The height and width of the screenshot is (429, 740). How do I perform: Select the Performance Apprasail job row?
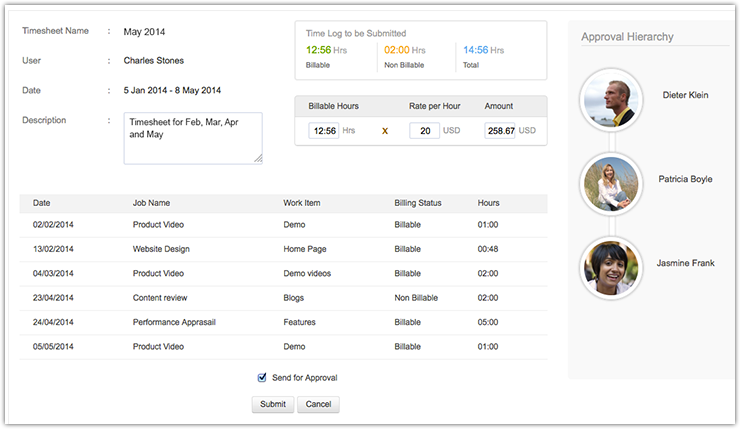(177, 322)
